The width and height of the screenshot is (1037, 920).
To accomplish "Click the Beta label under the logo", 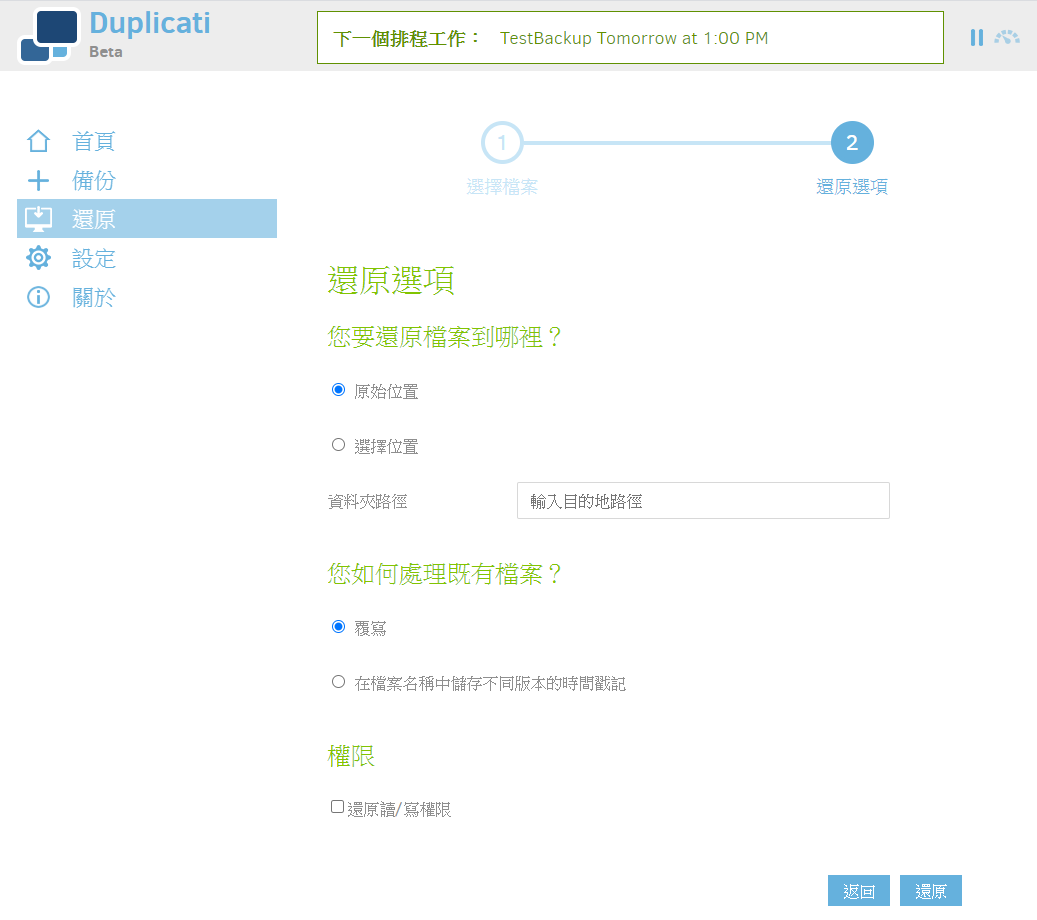I will pyautogui.click(x=106, y=52).
